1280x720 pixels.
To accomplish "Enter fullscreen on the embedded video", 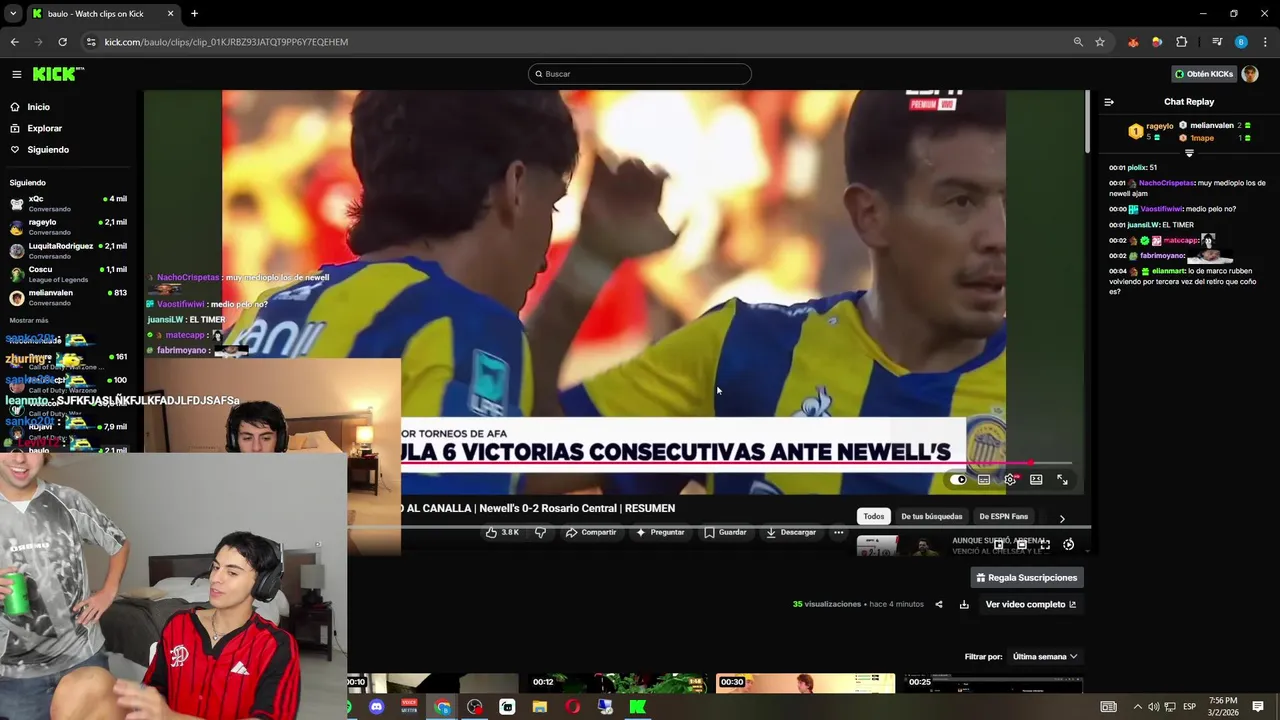I will pyautogui.click(x=1062, y=480).
